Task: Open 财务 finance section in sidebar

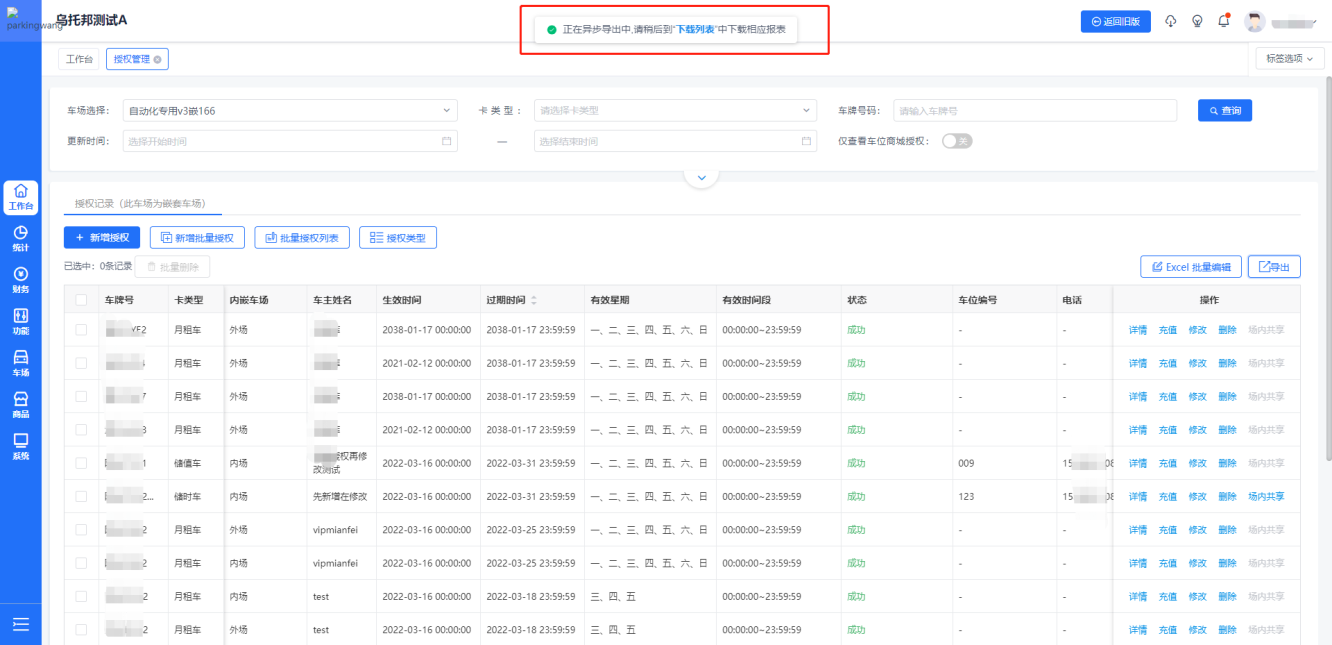Action: tap(20, 280)
